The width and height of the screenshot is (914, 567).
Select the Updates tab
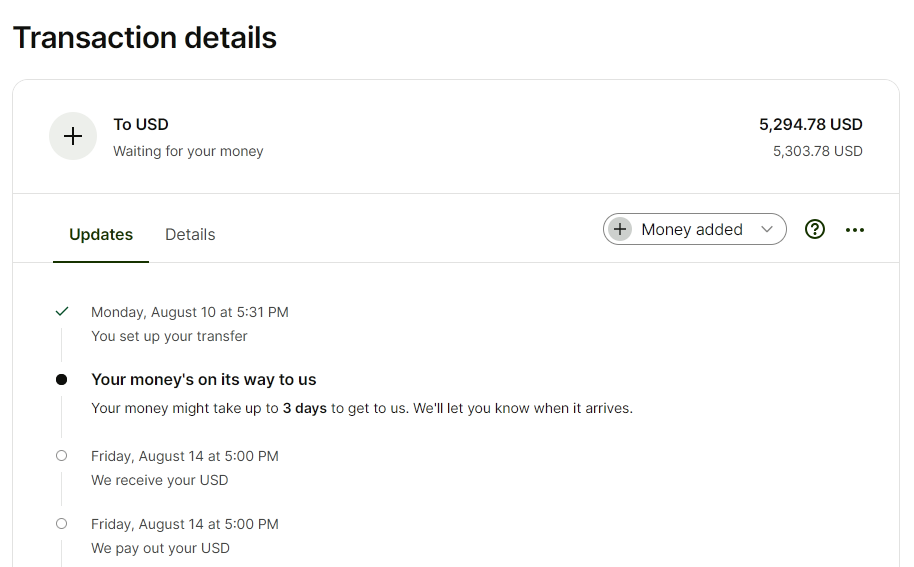click(x=101, y=234)
